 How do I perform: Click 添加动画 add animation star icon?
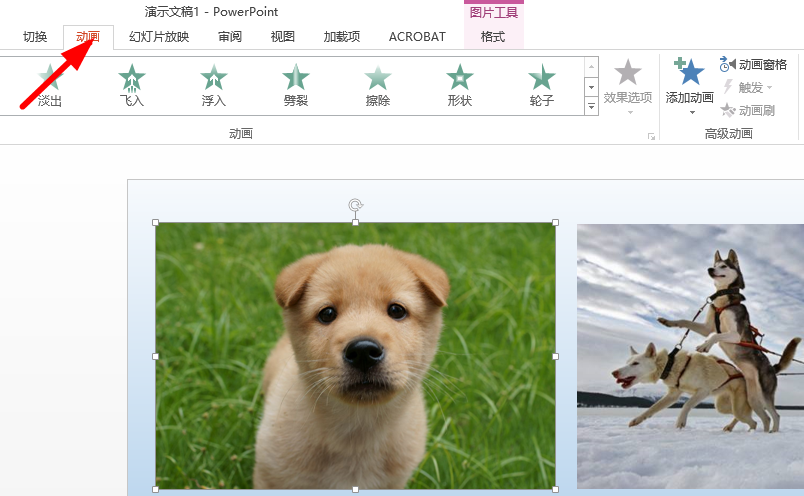(x=689, y=72)
